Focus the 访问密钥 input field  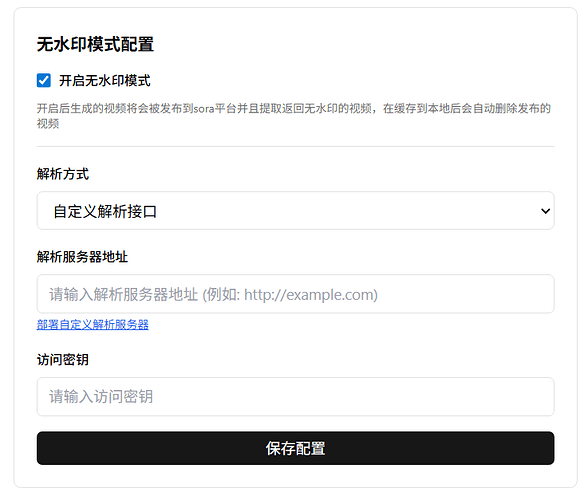(x=295, y=397)
